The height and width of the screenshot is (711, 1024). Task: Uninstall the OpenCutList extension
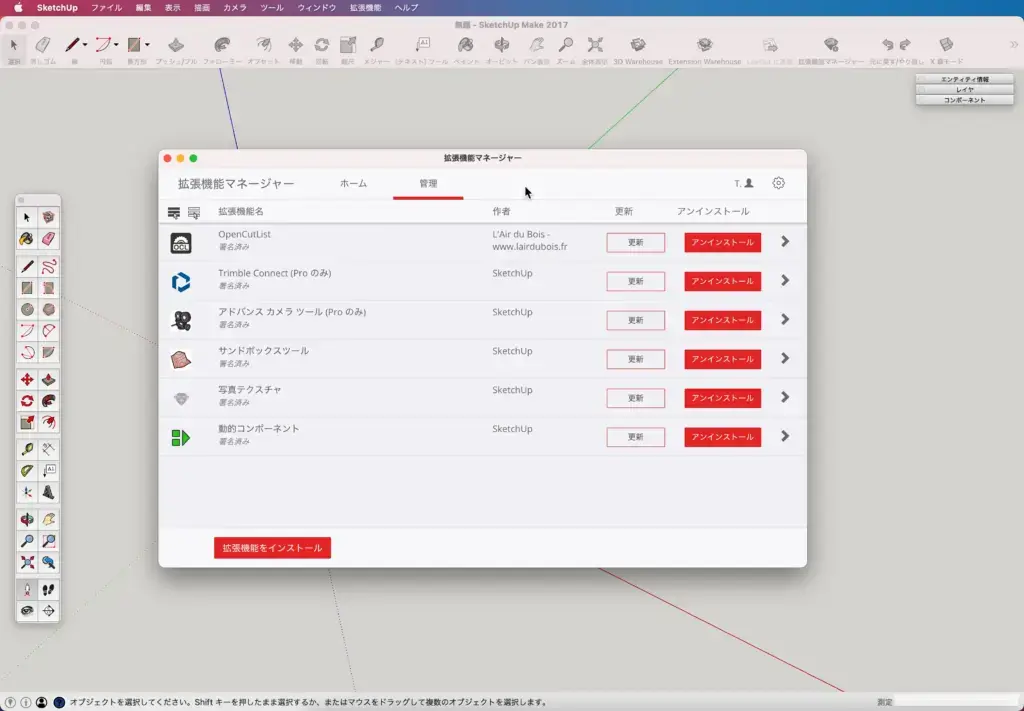(x=722, y=242)
